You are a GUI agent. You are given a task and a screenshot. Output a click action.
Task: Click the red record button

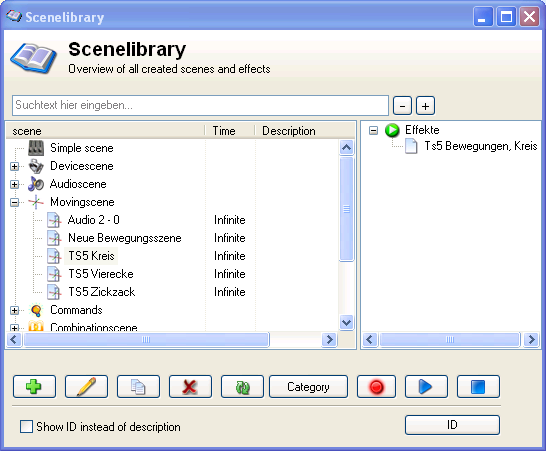click(x=376, y=387)
